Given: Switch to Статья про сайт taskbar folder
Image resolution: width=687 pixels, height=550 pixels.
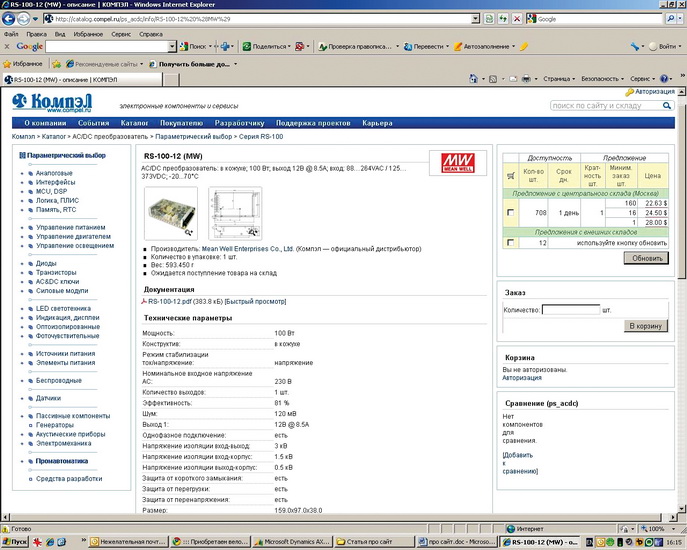Looking at the screenshot, I should 375,542.
